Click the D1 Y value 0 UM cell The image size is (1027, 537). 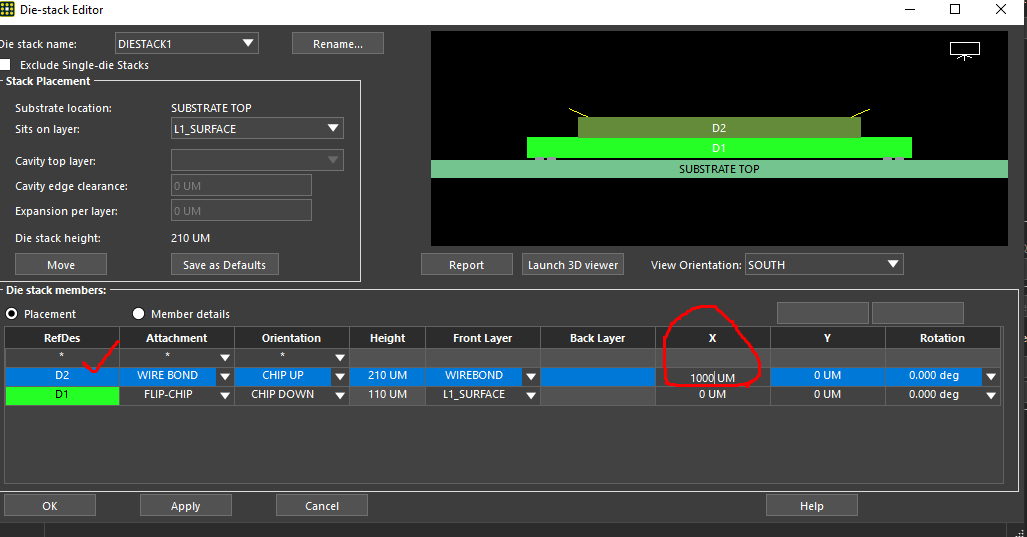[x=827, y=395]
